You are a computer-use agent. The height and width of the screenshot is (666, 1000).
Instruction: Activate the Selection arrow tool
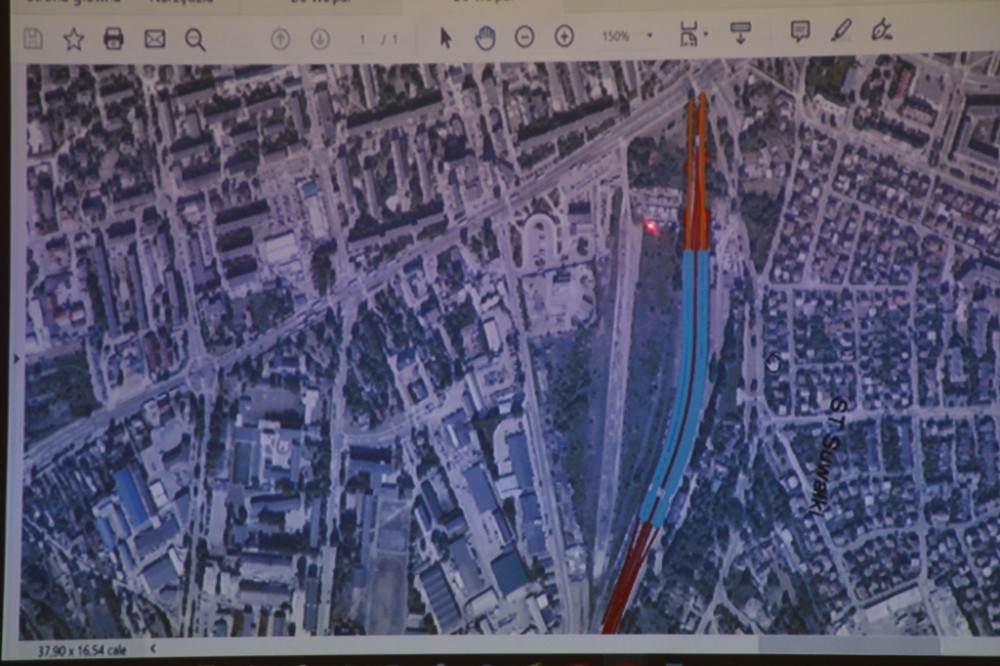(446, 38)
